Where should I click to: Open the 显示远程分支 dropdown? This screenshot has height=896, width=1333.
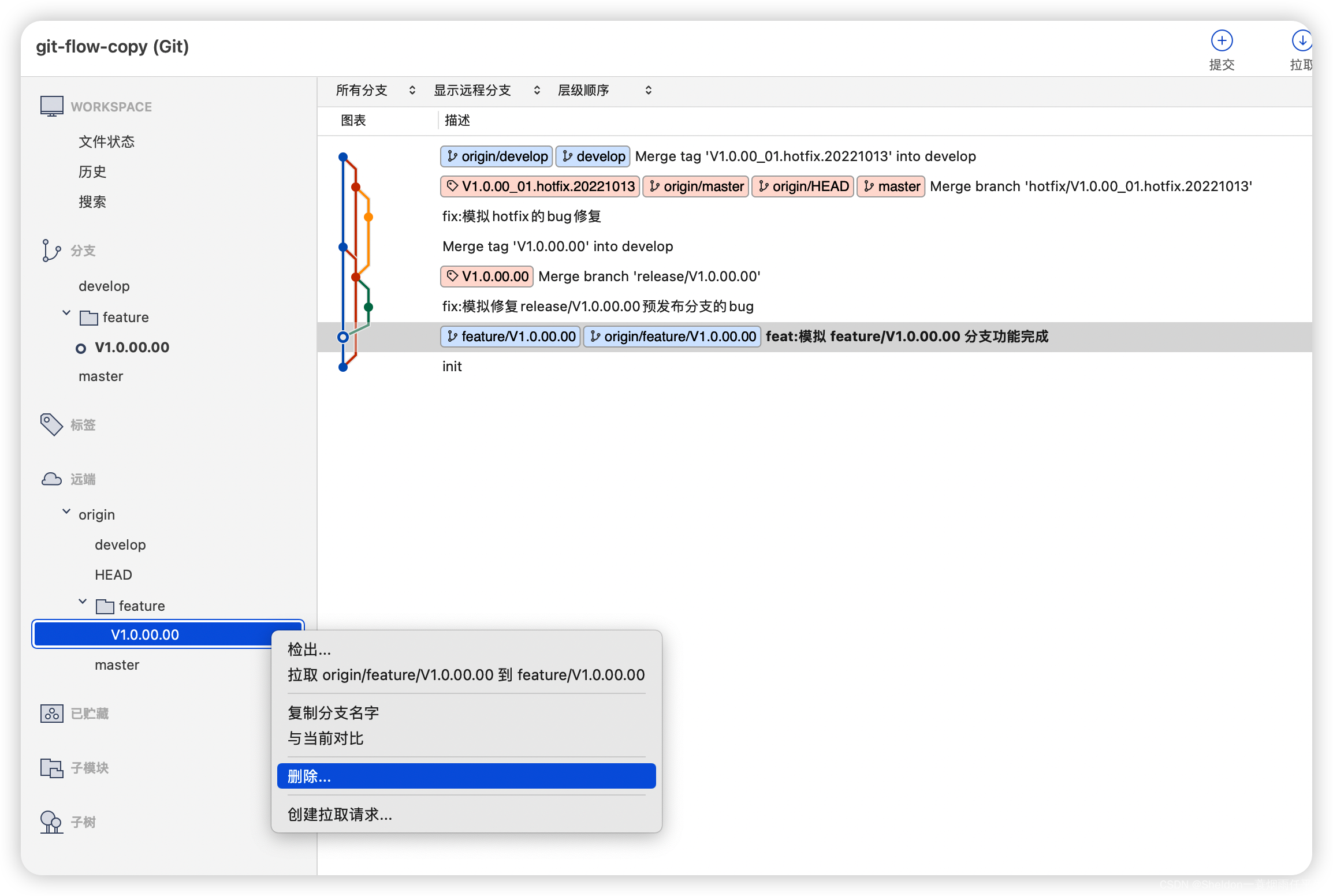(x=487, y=90)
